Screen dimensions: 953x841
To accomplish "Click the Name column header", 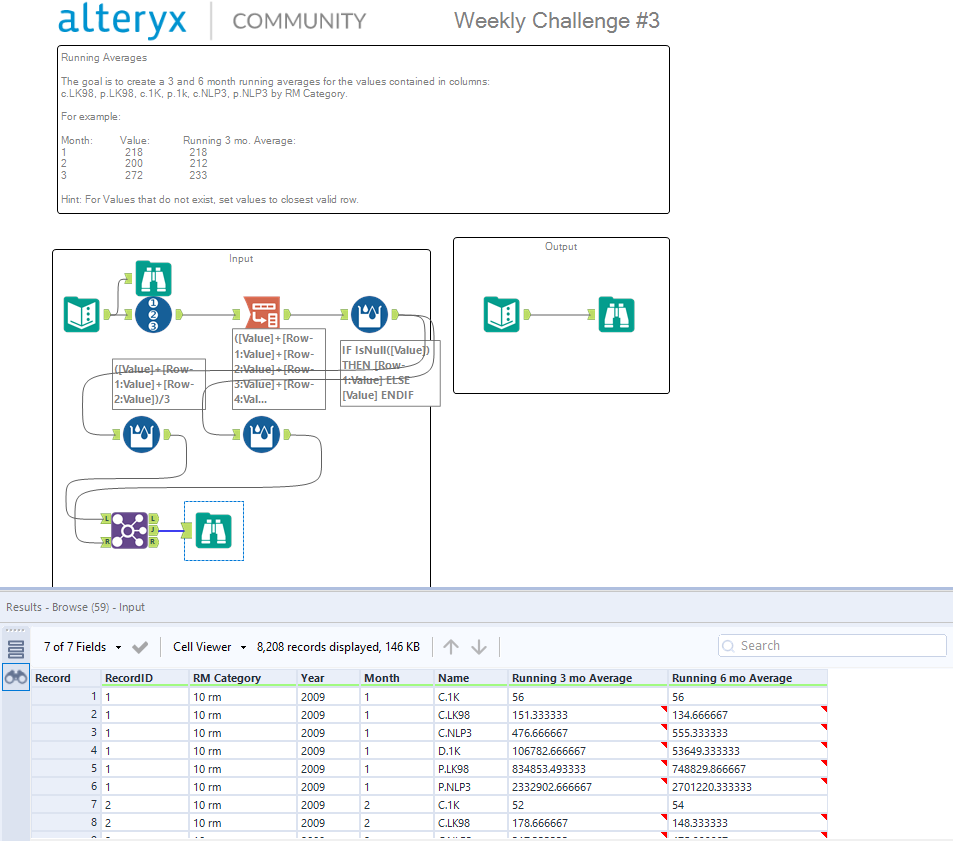I will click(x=471, y=678).
